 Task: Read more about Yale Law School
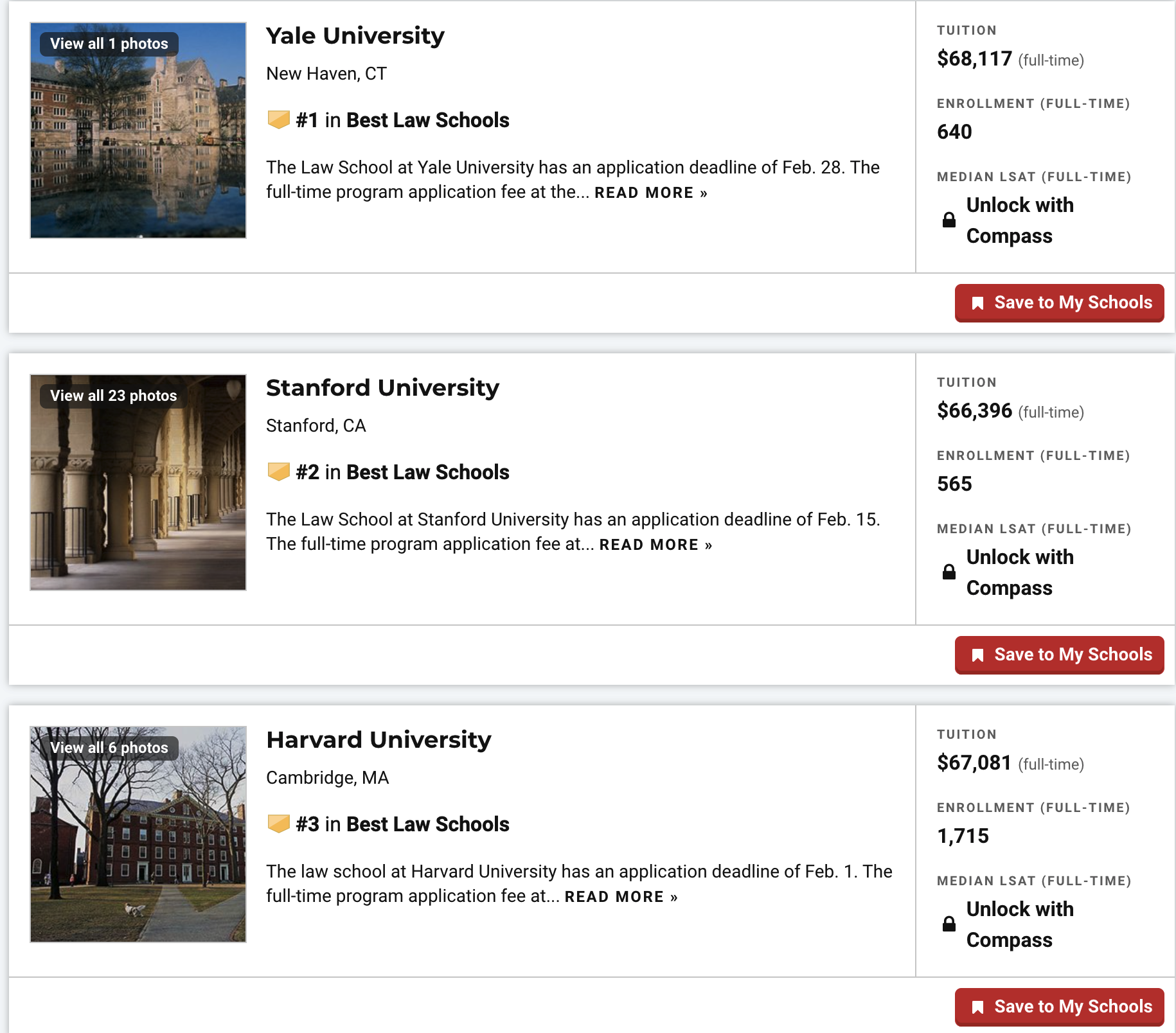(650, 193)
